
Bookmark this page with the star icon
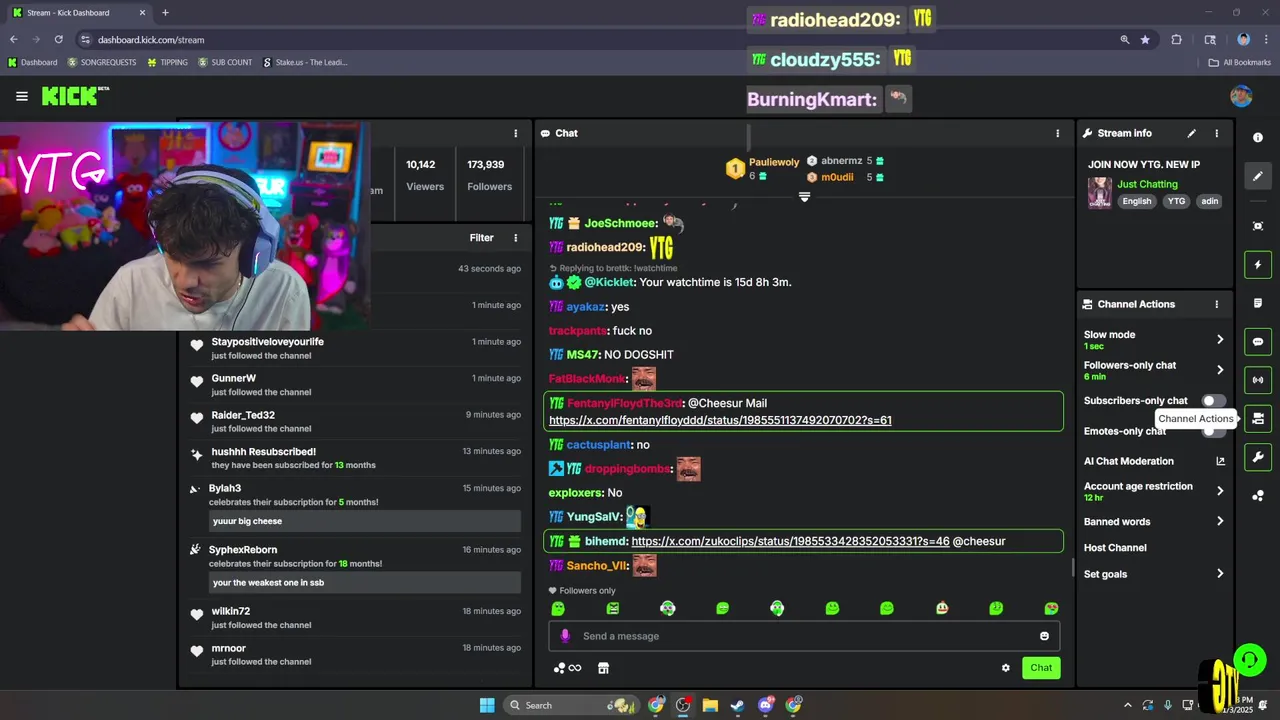[1145, 40]
